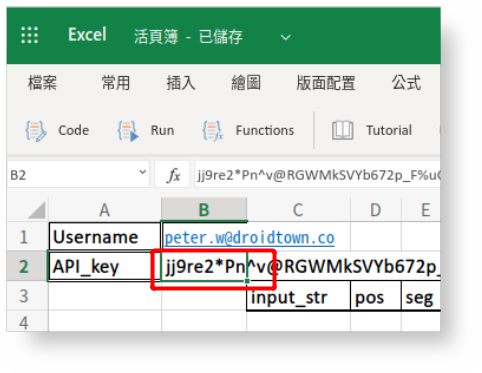
Task: Select column C header
Action: (298, 210)
